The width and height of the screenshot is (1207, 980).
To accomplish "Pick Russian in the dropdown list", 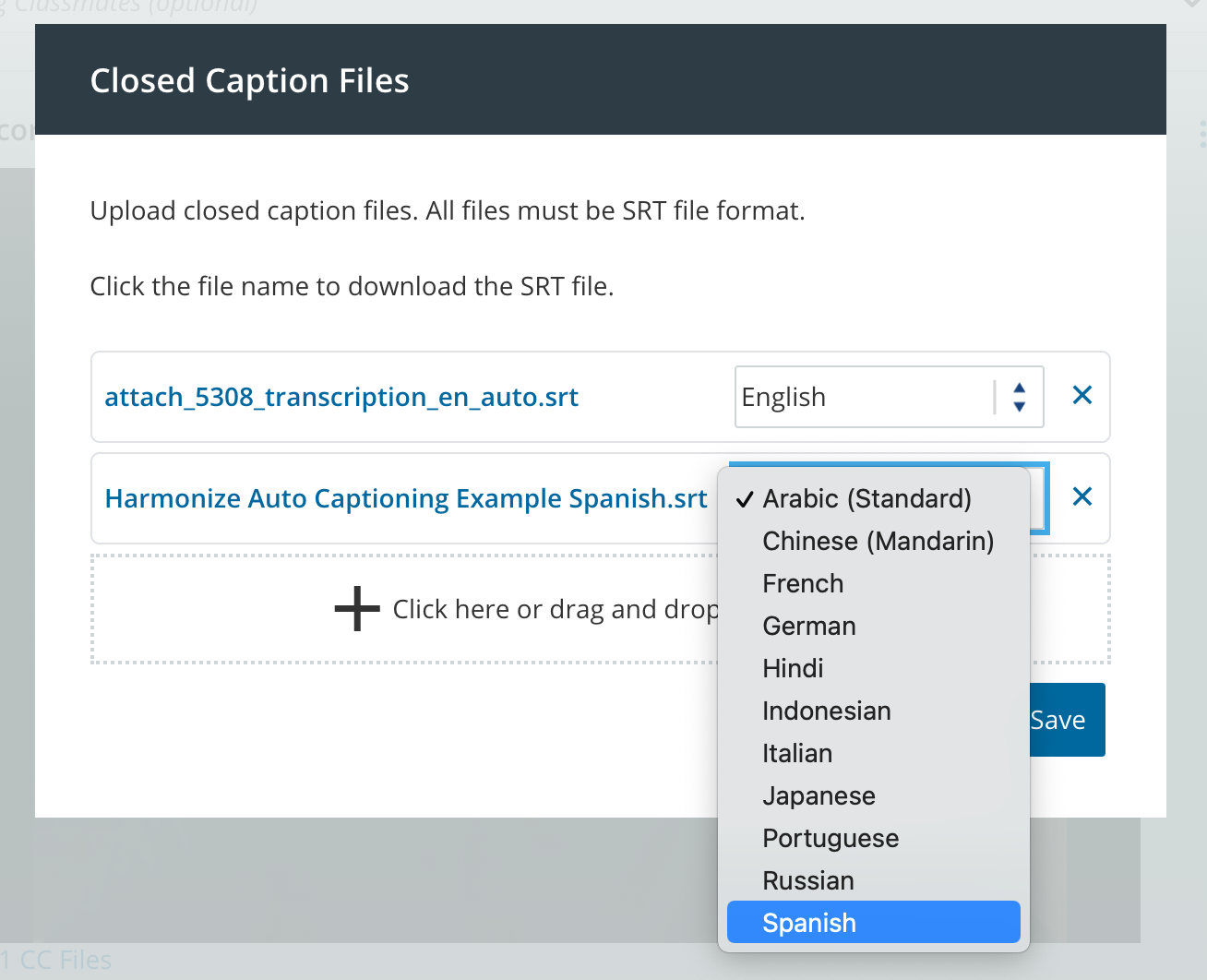I will click(x=807, y=880).
